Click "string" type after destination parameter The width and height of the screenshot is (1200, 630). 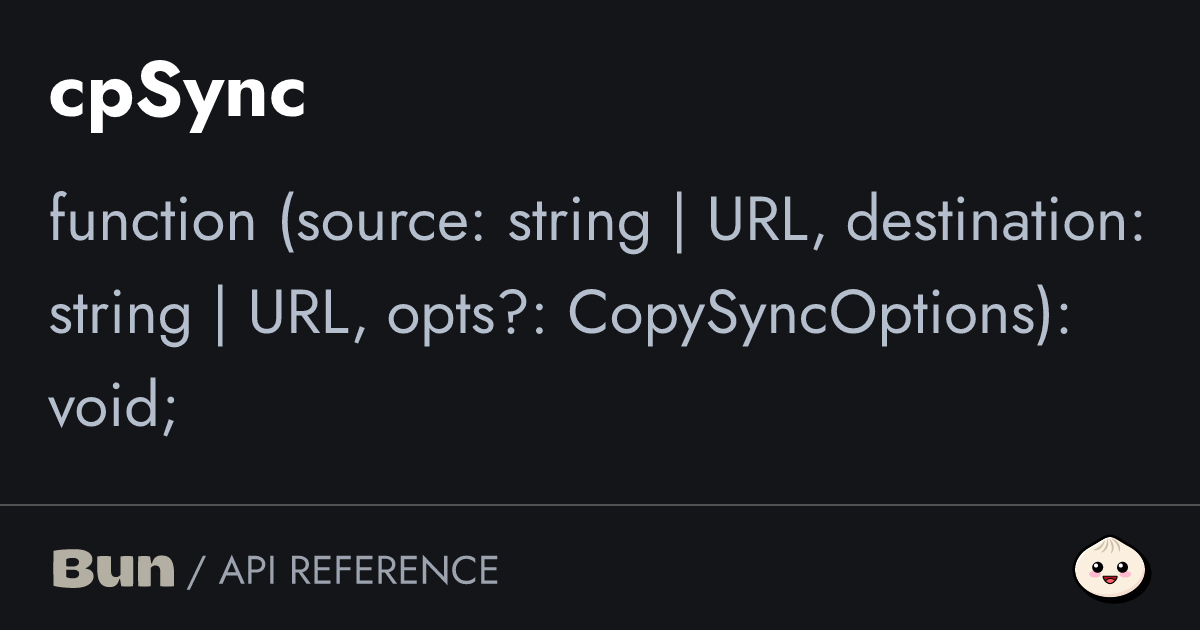click(x=120, y=314)
